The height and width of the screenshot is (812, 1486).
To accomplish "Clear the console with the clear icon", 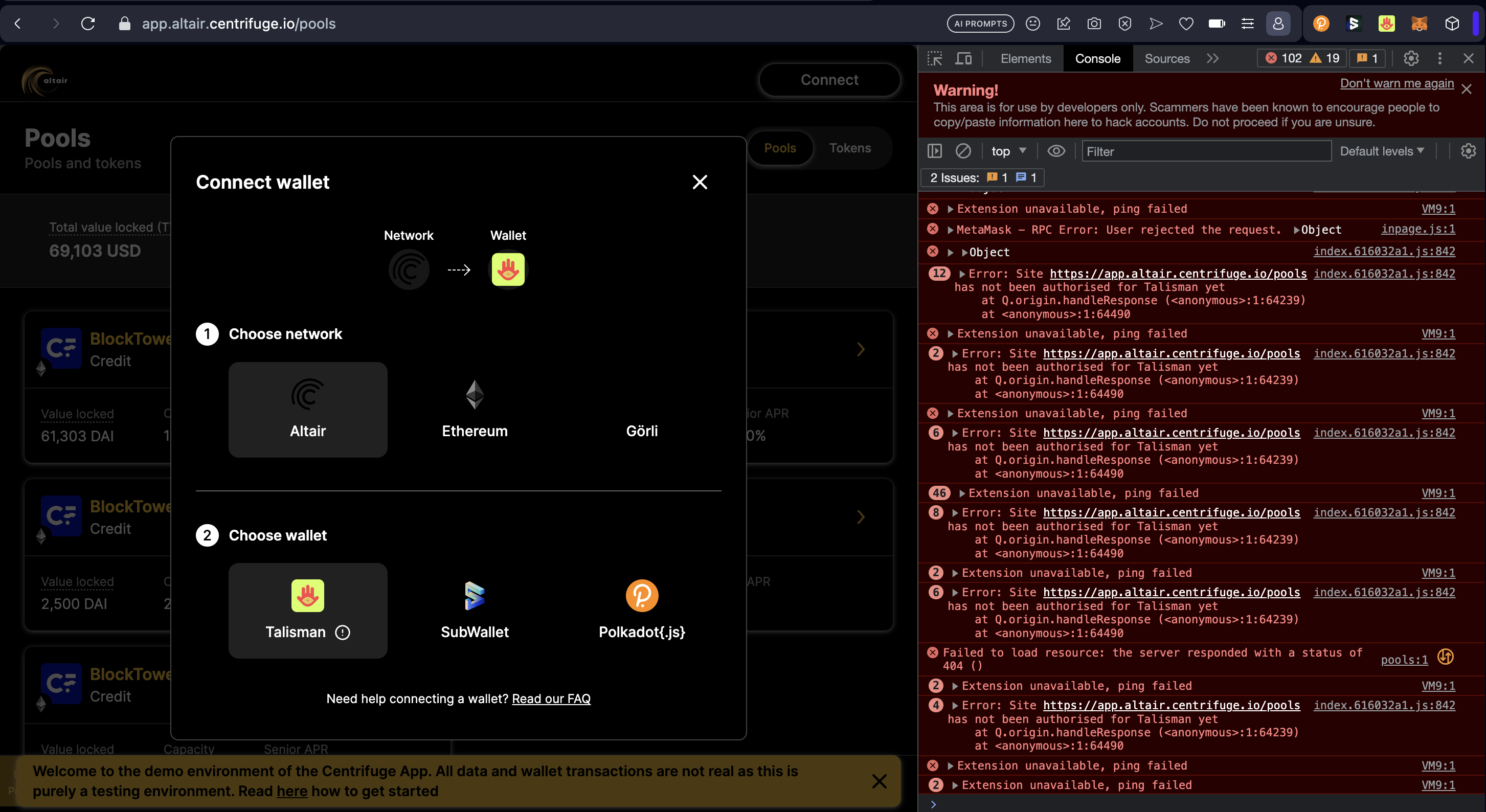I will (964, 151).
